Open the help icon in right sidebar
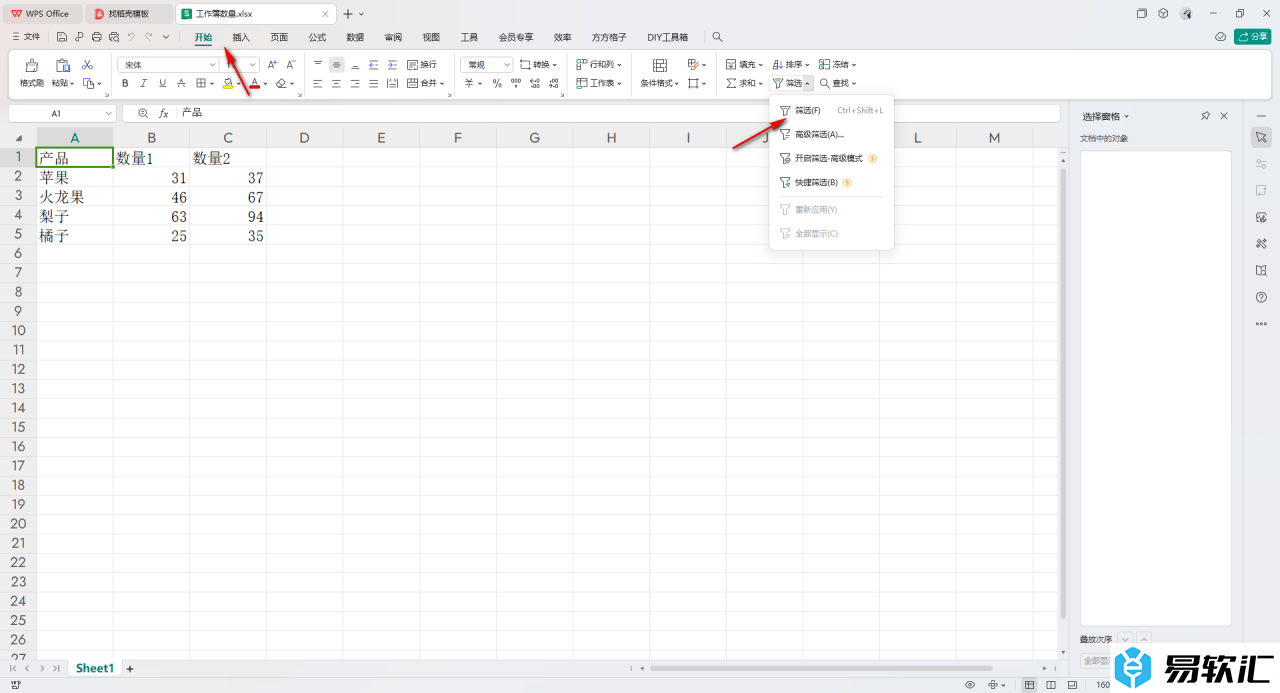The height and width of the screenshot is (693, 1280). pyautogui.click(x=1261, y=297)
